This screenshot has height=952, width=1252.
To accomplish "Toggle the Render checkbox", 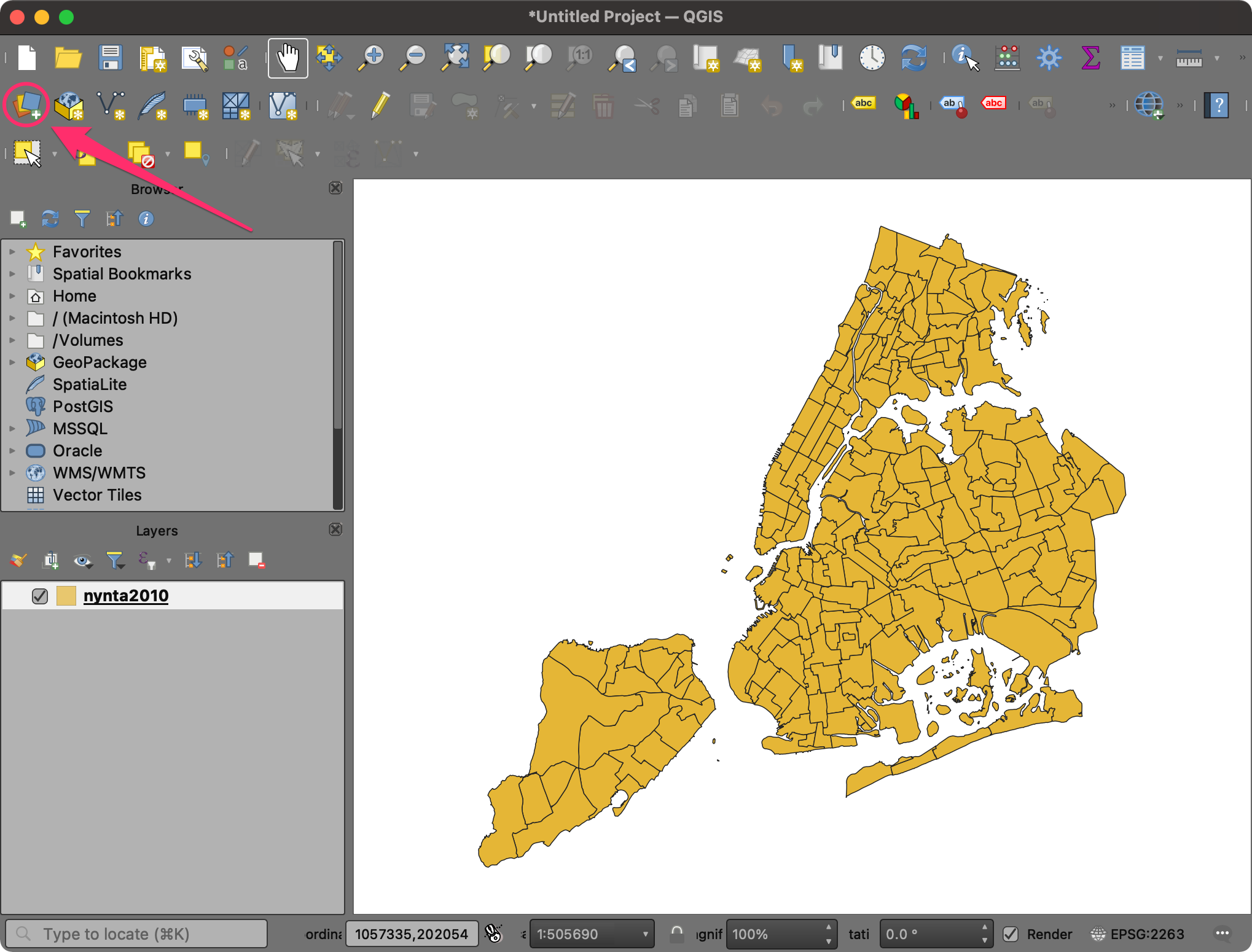I will tap(1011, 934).
